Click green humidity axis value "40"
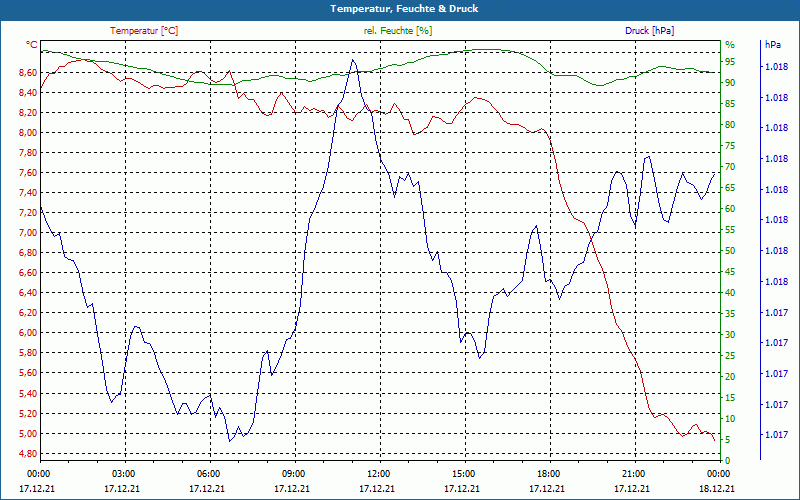The image size is (800, 500). [x=730, y=293]
